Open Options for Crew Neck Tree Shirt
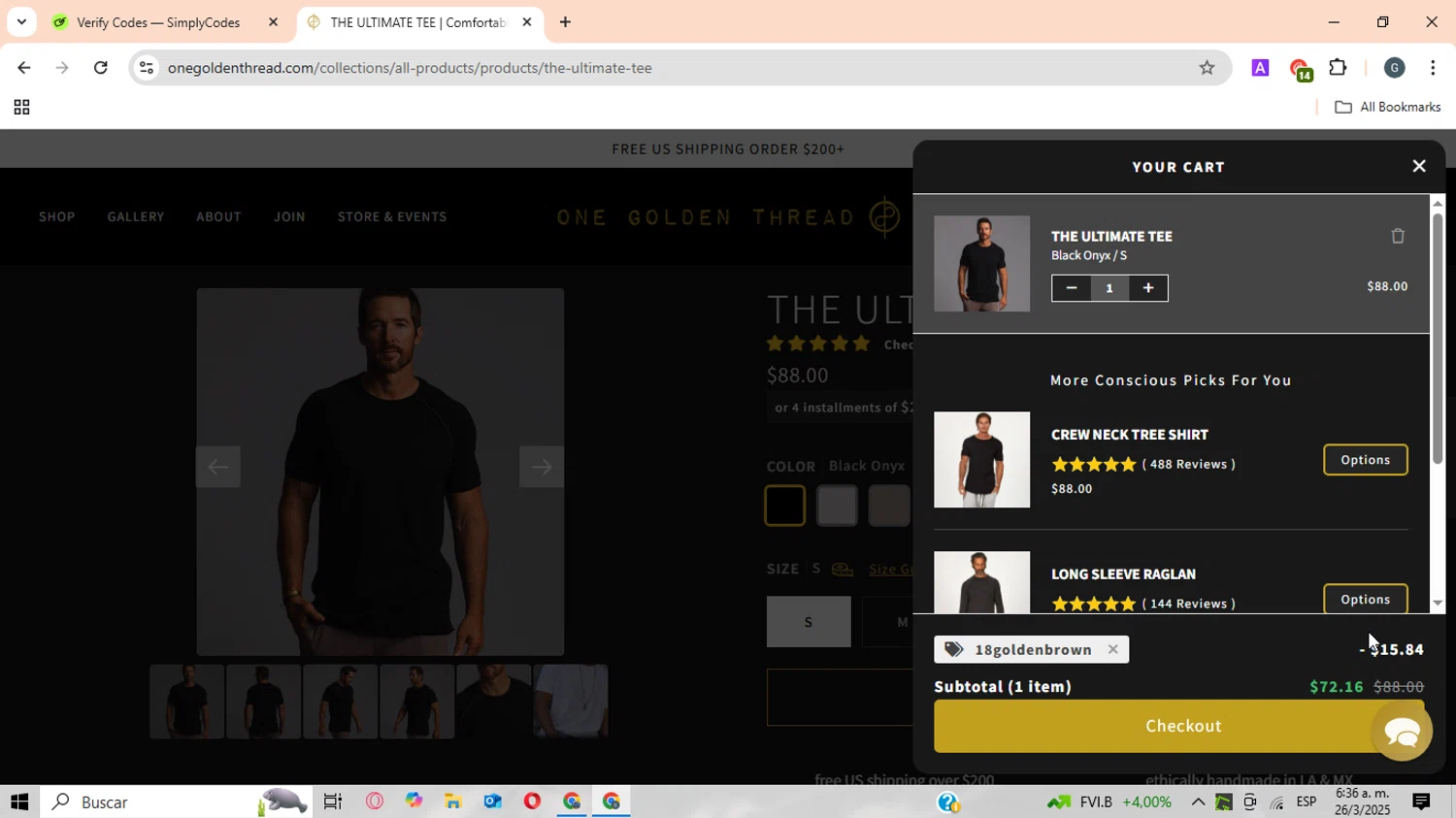 (1365, 460)
